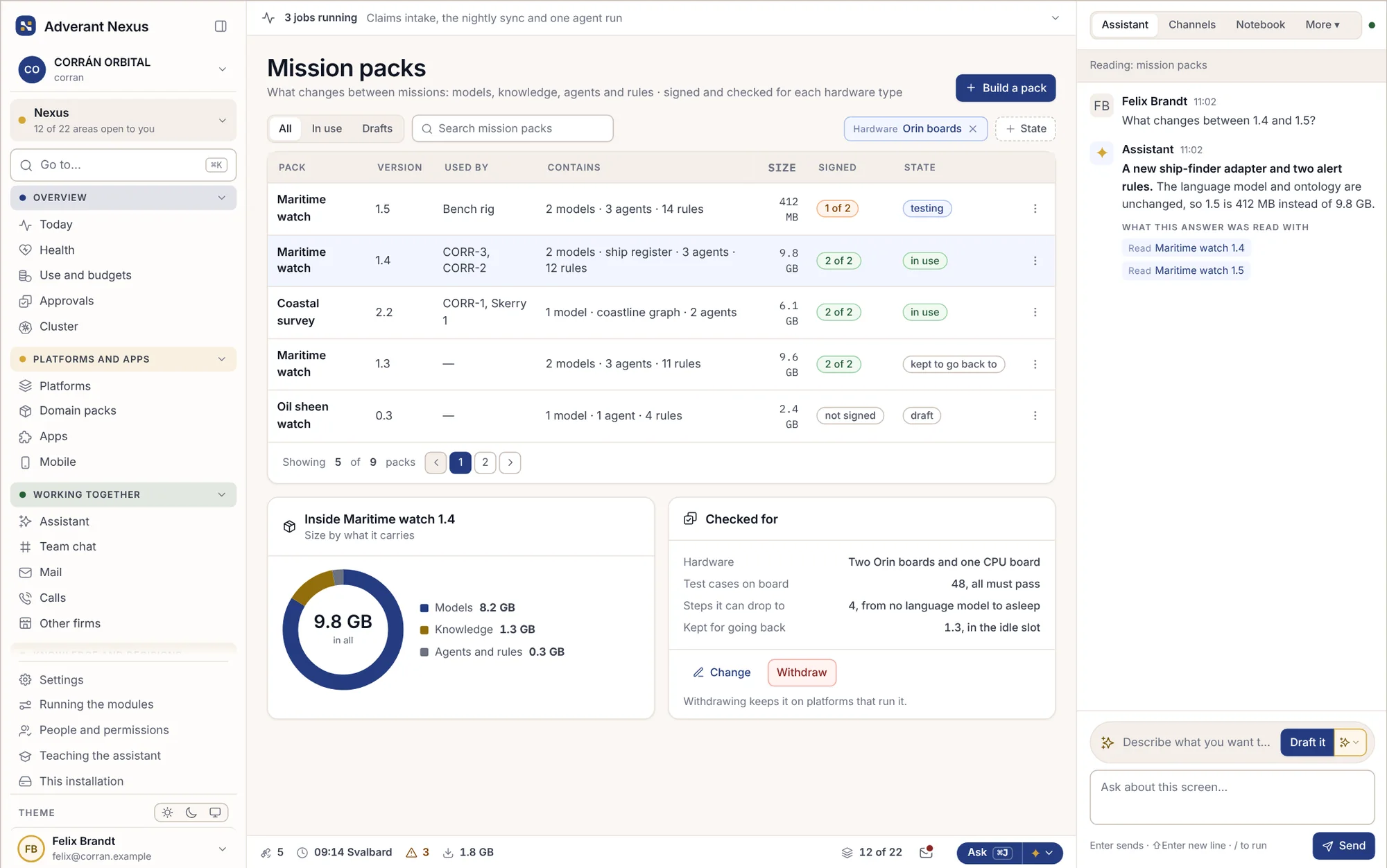Show only Drafts packs
Screen dimensions: 1387x868
tap(377, 128)
